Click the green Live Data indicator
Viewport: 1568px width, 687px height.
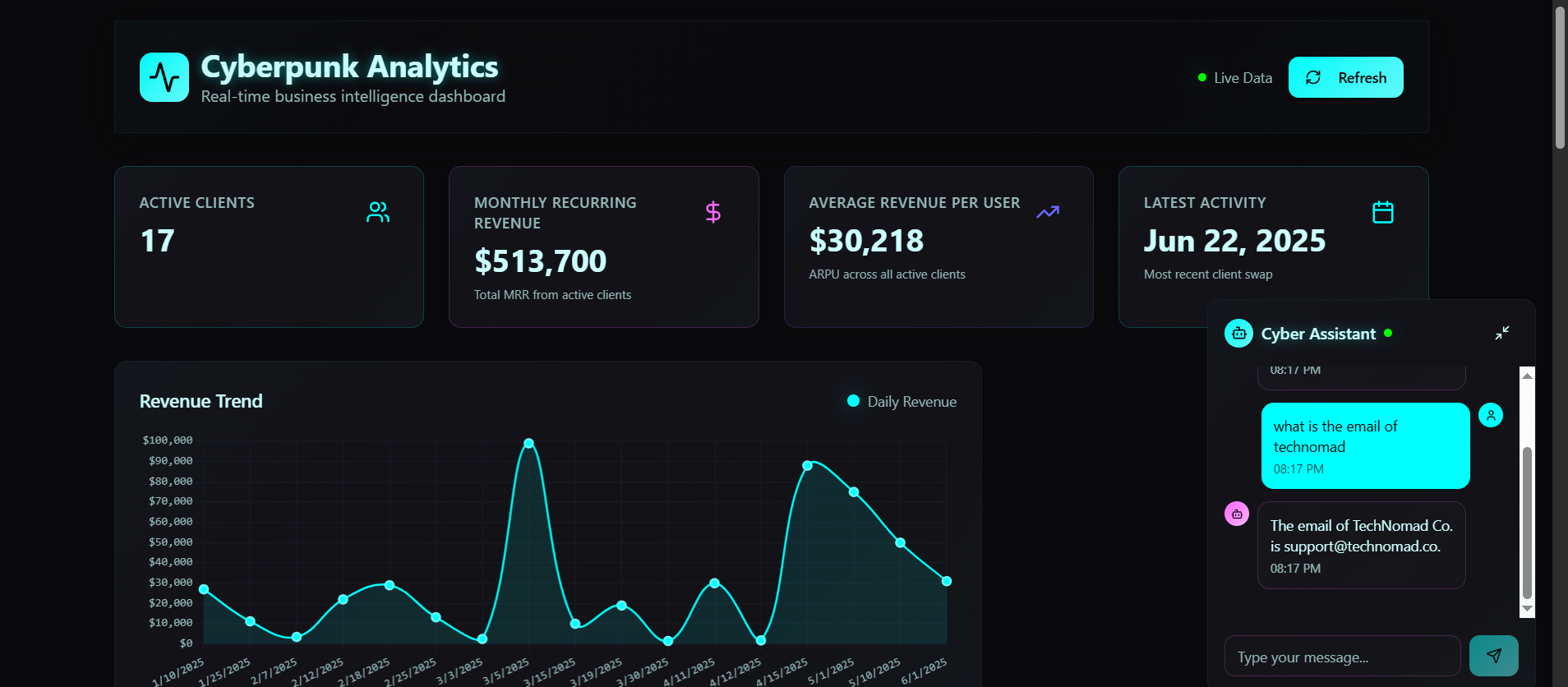1202,78
